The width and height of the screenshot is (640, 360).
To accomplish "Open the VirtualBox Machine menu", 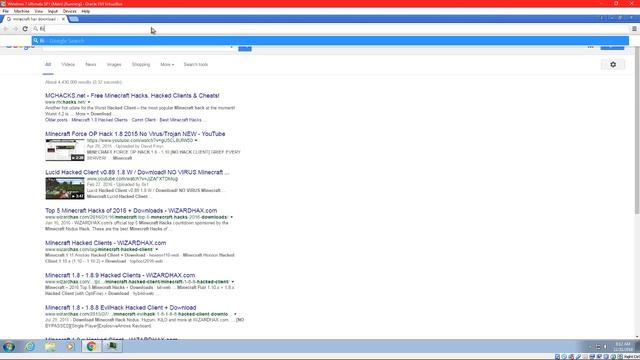I will click(22, 11).
